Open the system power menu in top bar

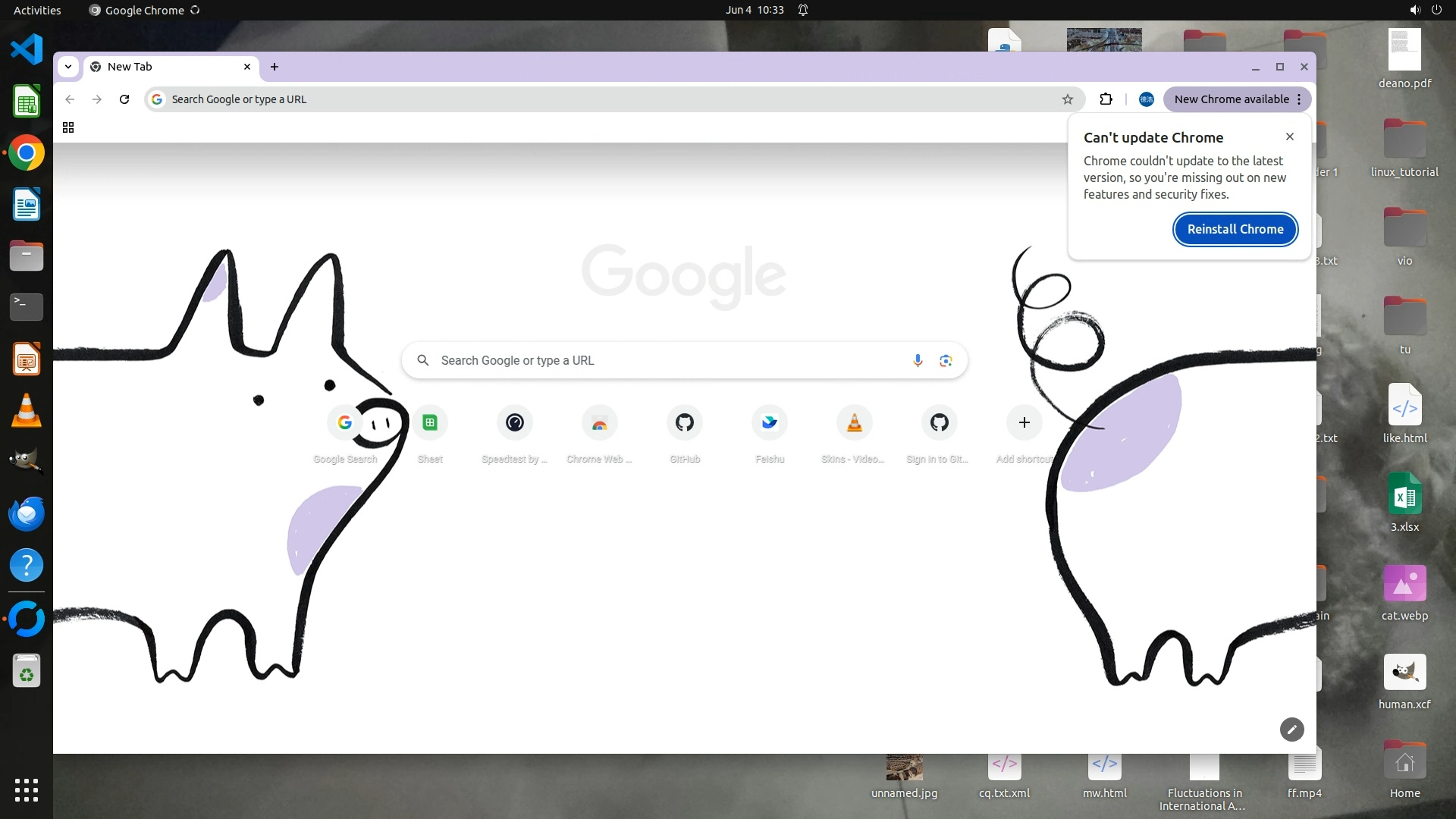(x=1436, y=10)
